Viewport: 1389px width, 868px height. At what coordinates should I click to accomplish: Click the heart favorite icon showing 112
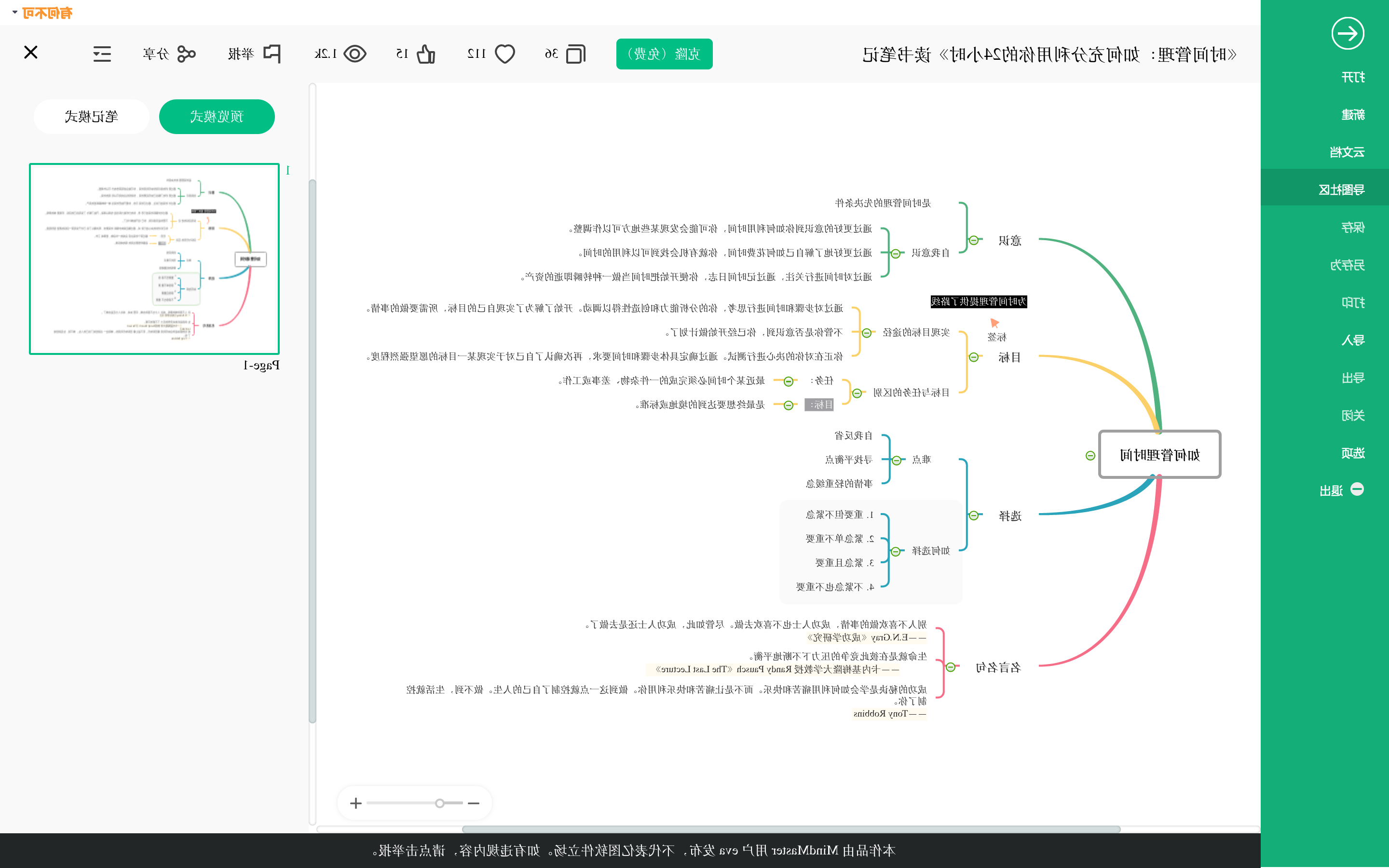504,54
